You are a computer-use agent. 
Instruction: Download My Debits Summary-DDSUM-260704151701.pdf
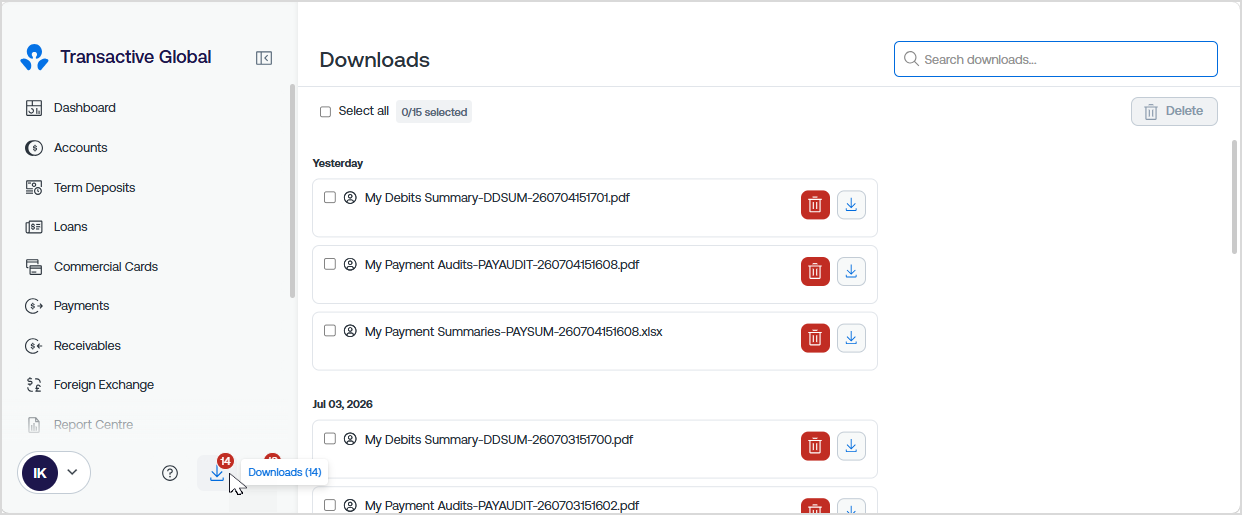click(x=851, y=205)
